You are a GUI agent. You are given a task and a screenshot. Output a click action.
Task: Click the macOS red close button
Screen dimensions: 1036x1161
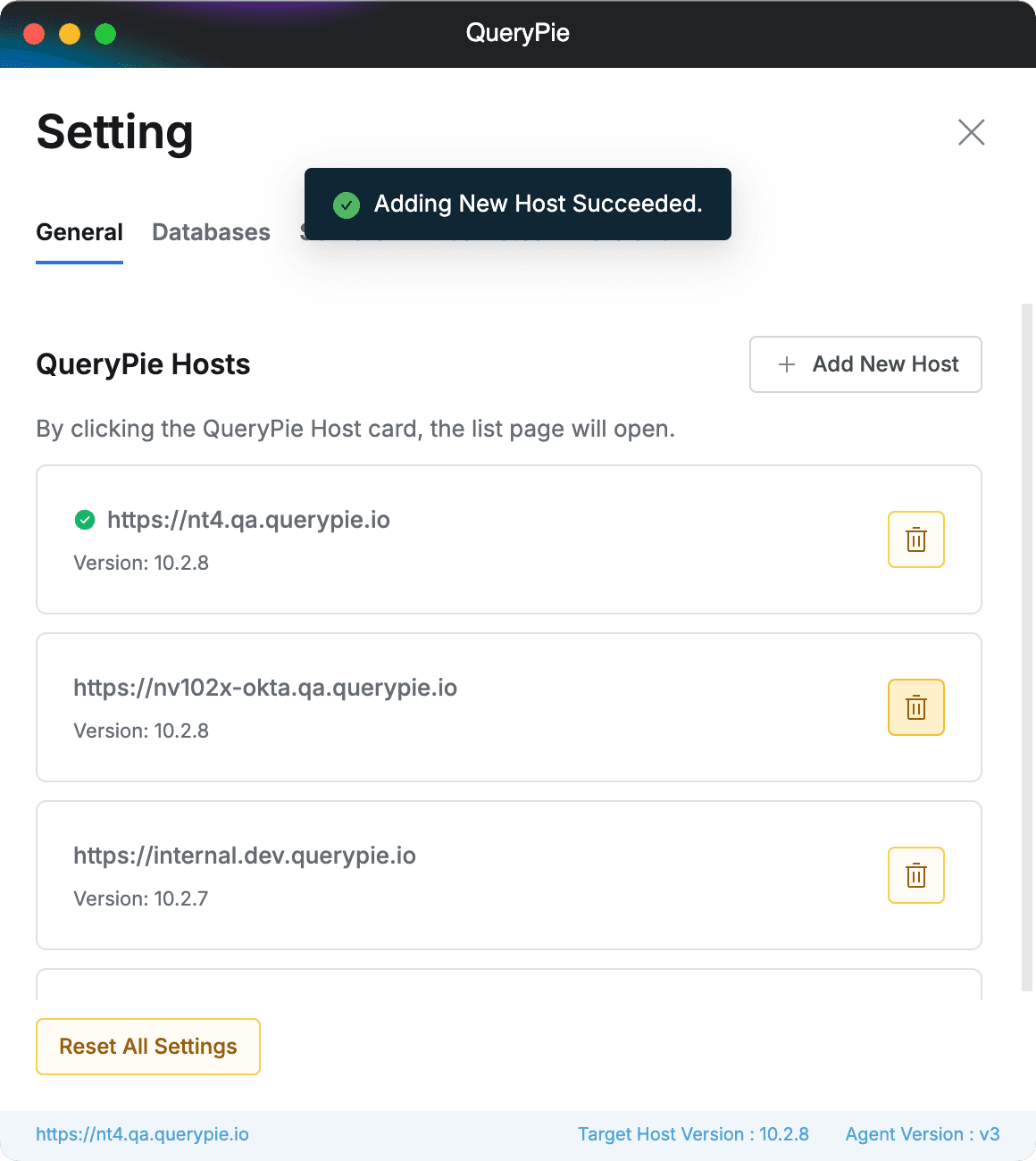[34, 34]
